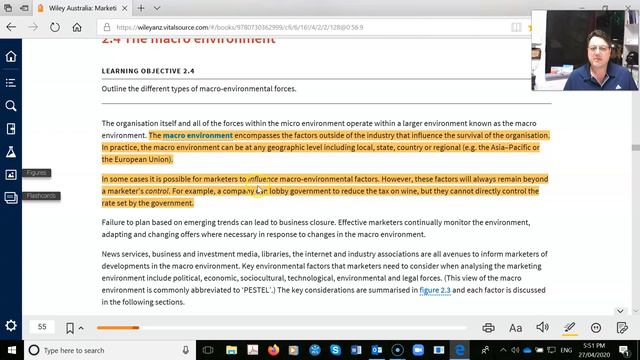This screenshot has height=360, width=640.
Task: Open the search icon in the reader sidebar
Action: coord(11,106)
